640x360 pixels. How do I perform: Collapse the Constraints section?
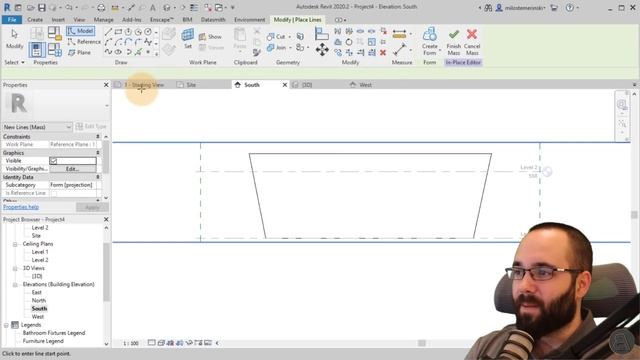(x=98, y=137)
